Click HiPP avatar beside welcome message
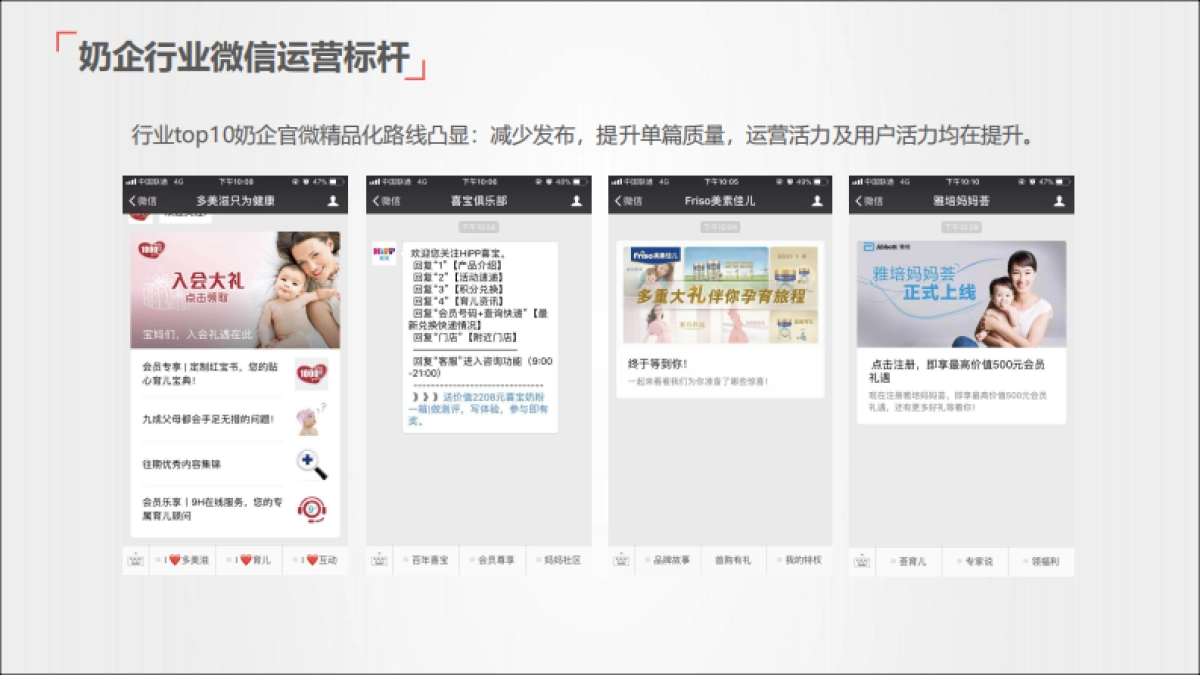 (x=384, y=255)
